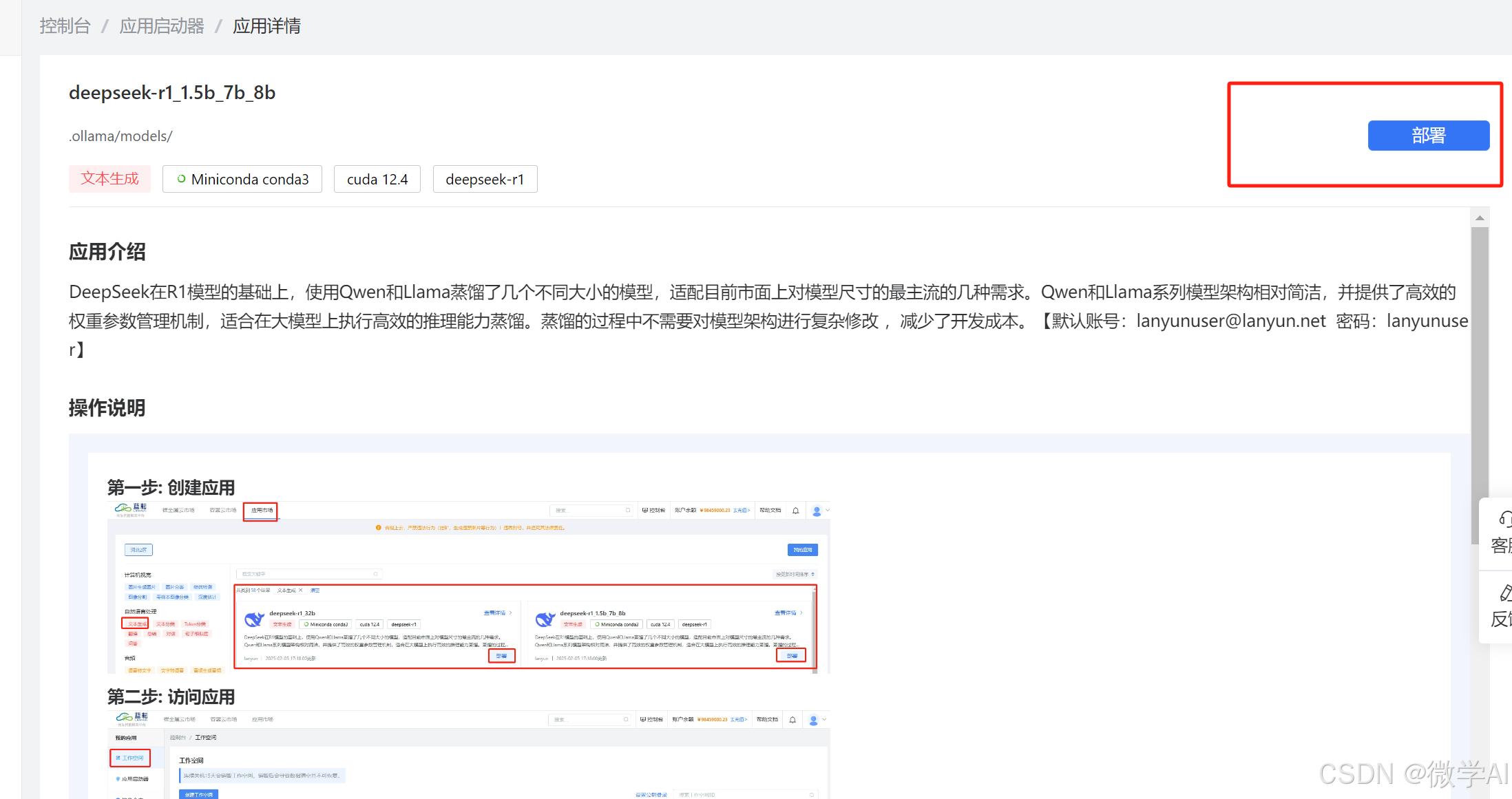Image resolution: width=1512 pixels, height=799 pixels.
Task: Select the red 文本生成 tag
Action: coord(109,179)
